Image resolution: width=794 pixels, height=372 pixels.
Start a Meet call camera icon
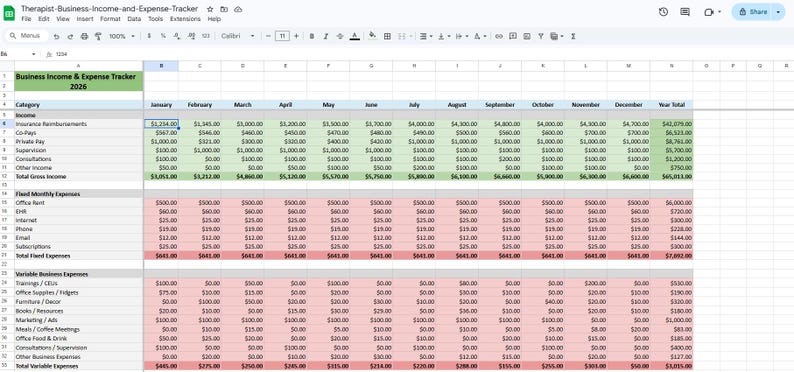(x=708, y=12)
